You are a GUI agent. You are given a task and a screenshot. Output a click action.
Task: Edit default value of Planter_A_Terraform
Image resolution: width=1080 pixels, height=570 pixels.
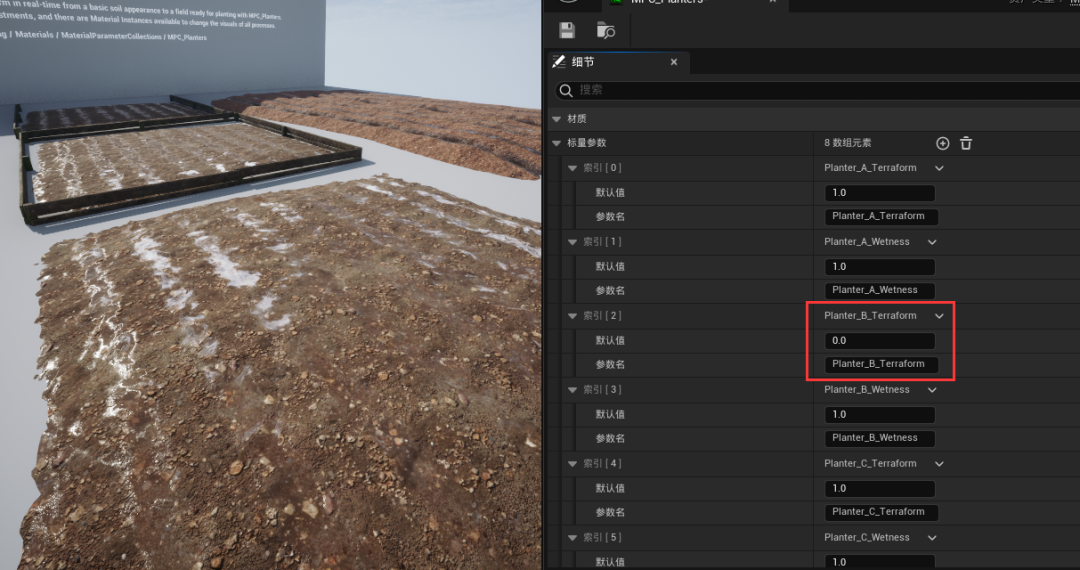tap(880, 193)
